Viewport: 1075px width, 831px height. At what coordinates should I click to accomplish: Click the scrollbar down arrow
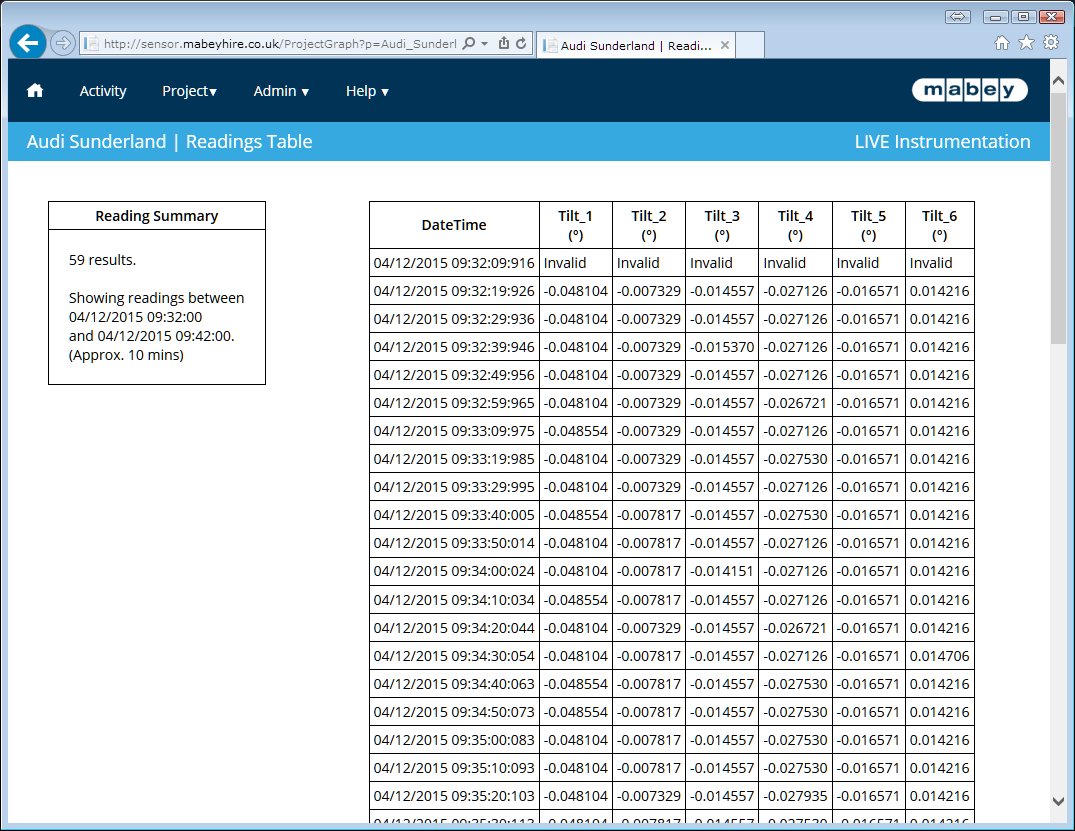(x=1059, y=801)
